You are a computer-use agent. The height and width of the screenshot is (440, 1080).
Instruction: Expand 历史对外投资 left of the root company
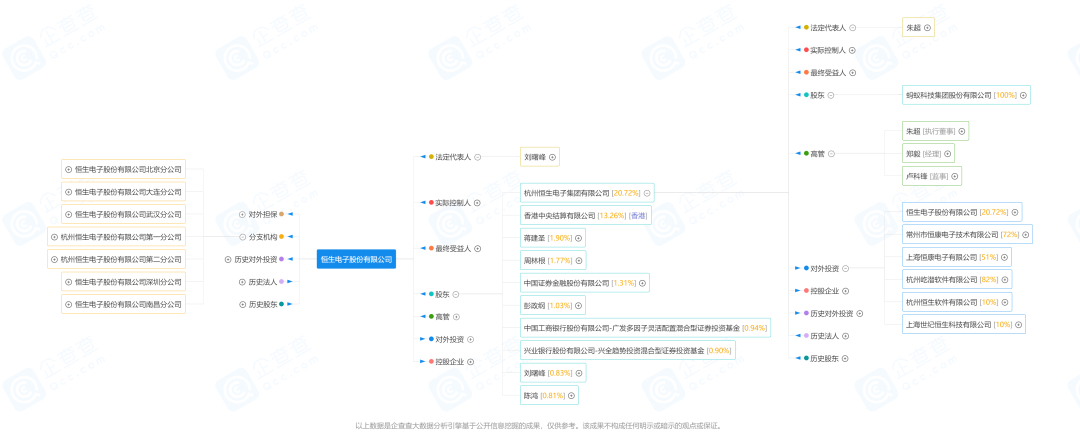(x=228, y=260)
